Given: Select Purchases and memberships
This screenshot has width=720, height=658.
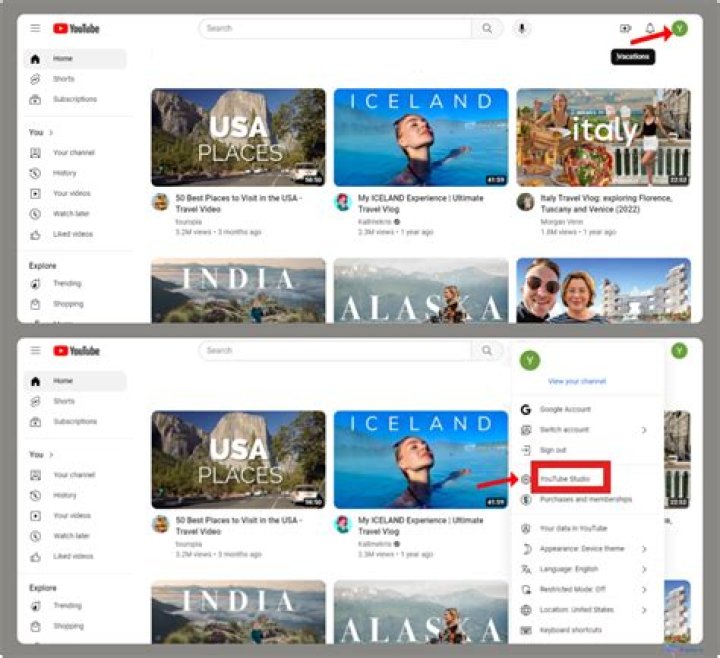Looking at the screenshot, I should pos(586,499).
